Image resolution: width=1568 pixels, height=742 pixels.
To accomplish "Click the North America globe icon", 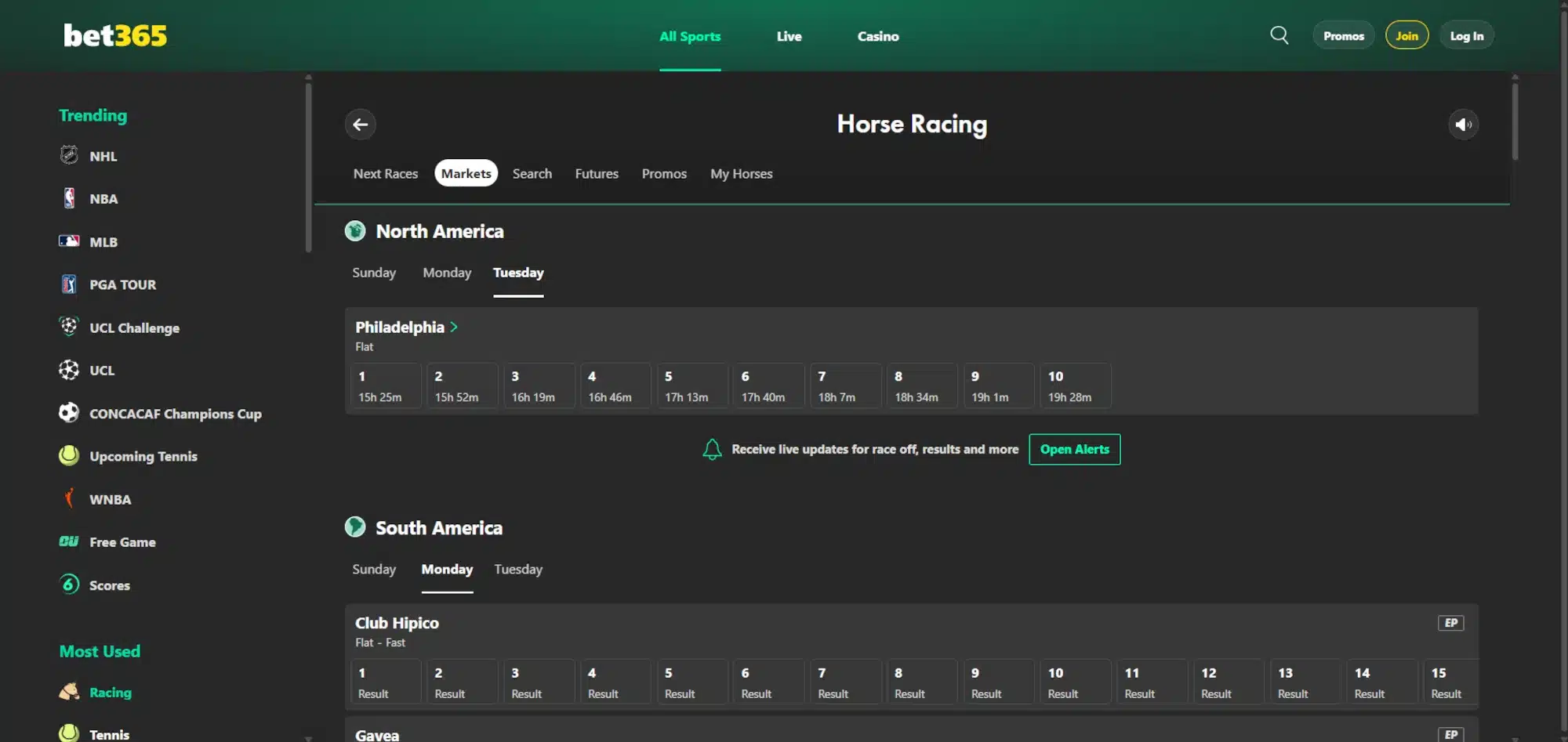I will pos(355,231).
